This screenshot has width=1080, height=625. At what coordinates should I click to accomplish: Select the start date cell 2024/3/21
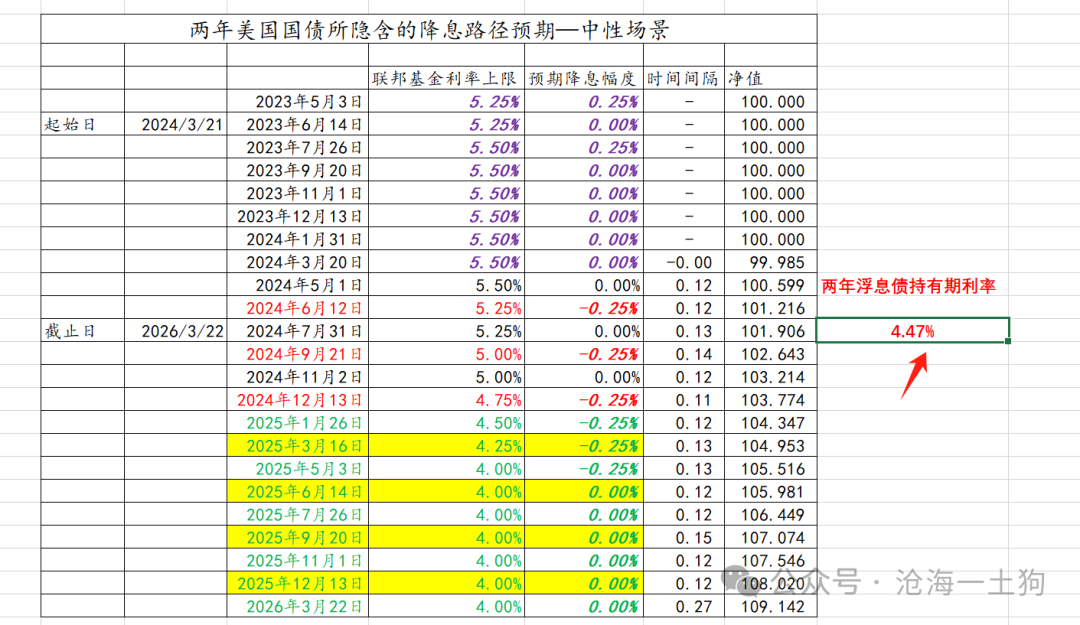pos(176,124)
